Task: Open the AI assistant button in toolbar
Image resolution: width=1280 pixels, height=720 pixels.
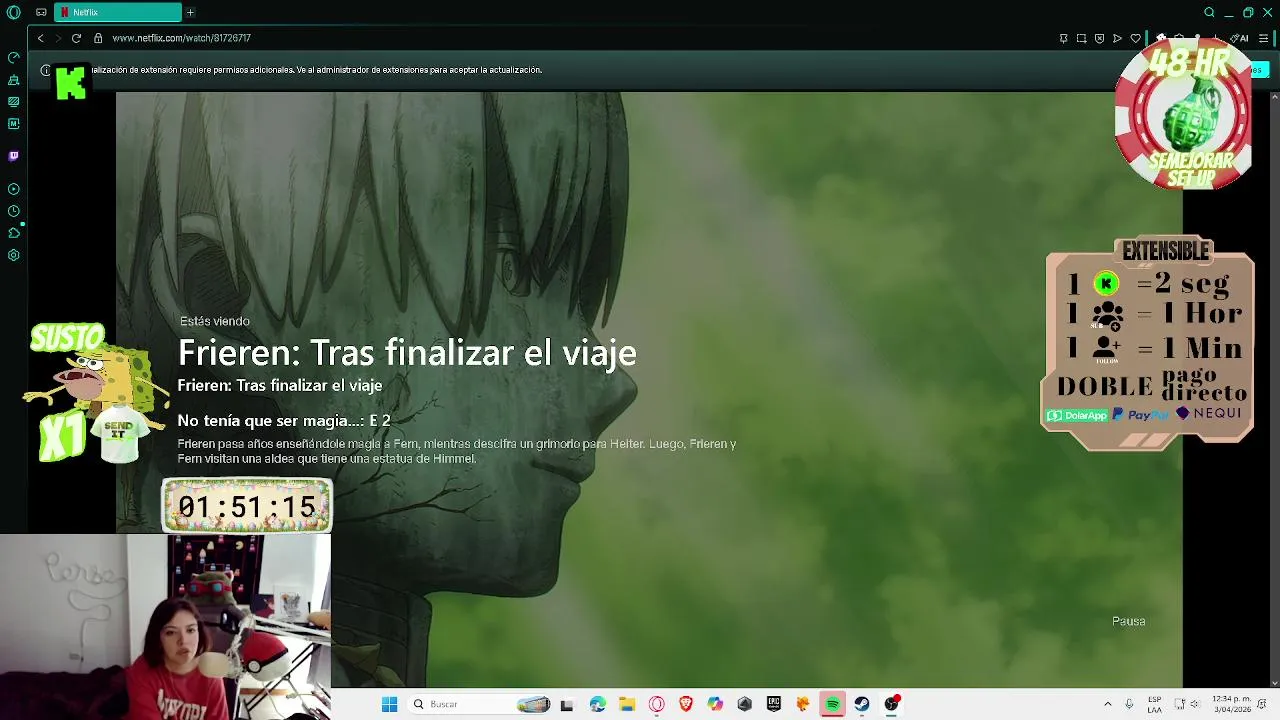Action: coord(1240,38)
